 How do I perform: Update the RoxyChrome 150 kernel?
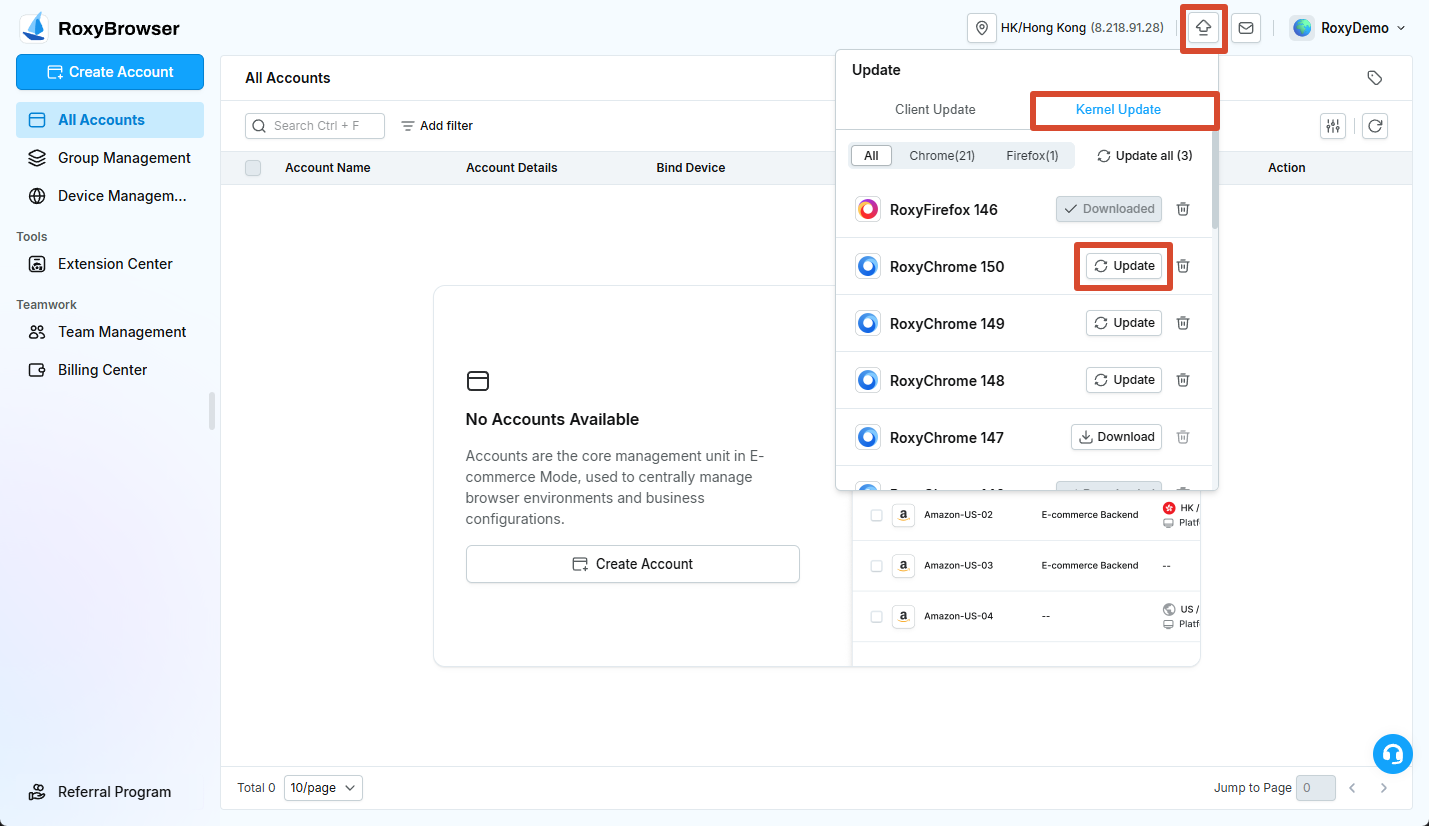click(x=1124, y=266)
